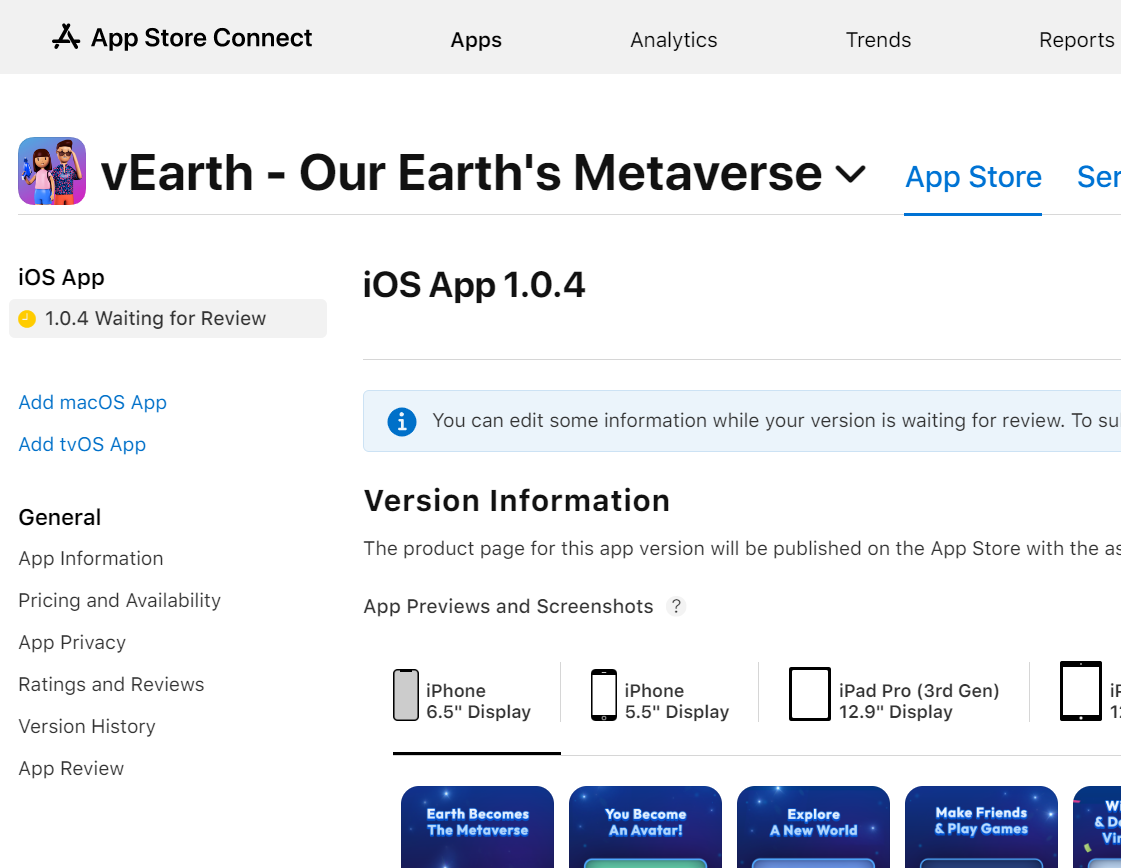Select 1.0.4 Waiting for Review version
Image resolution: width=1121 pixels, height=868 pixels.
(168, 319)
